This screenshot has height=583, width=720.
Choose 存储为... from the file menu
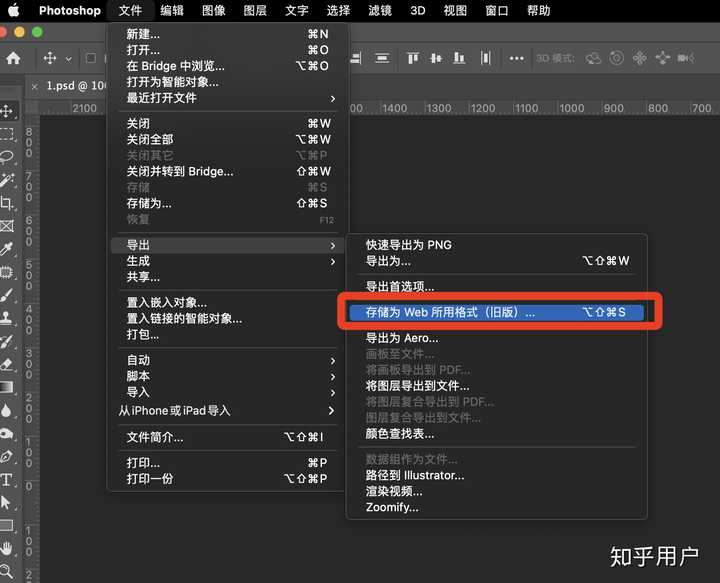pos(228,203)
